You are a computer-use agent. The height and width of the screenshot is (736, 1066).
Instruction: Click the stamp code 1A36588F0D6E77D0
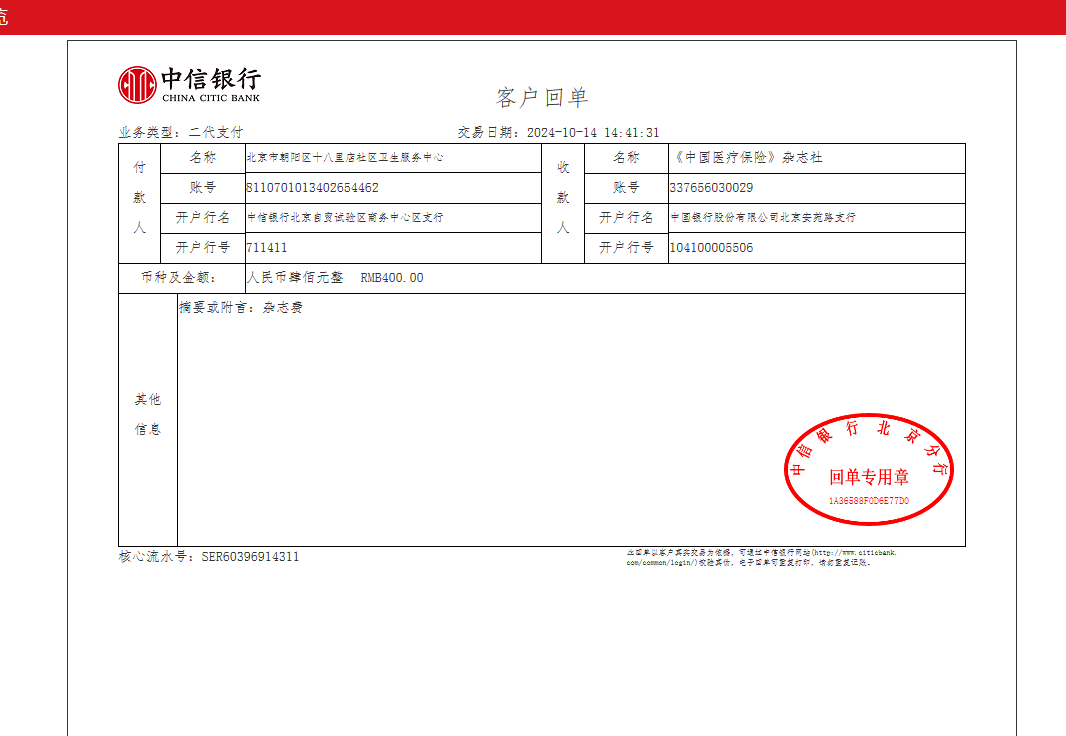coord(868,500)
